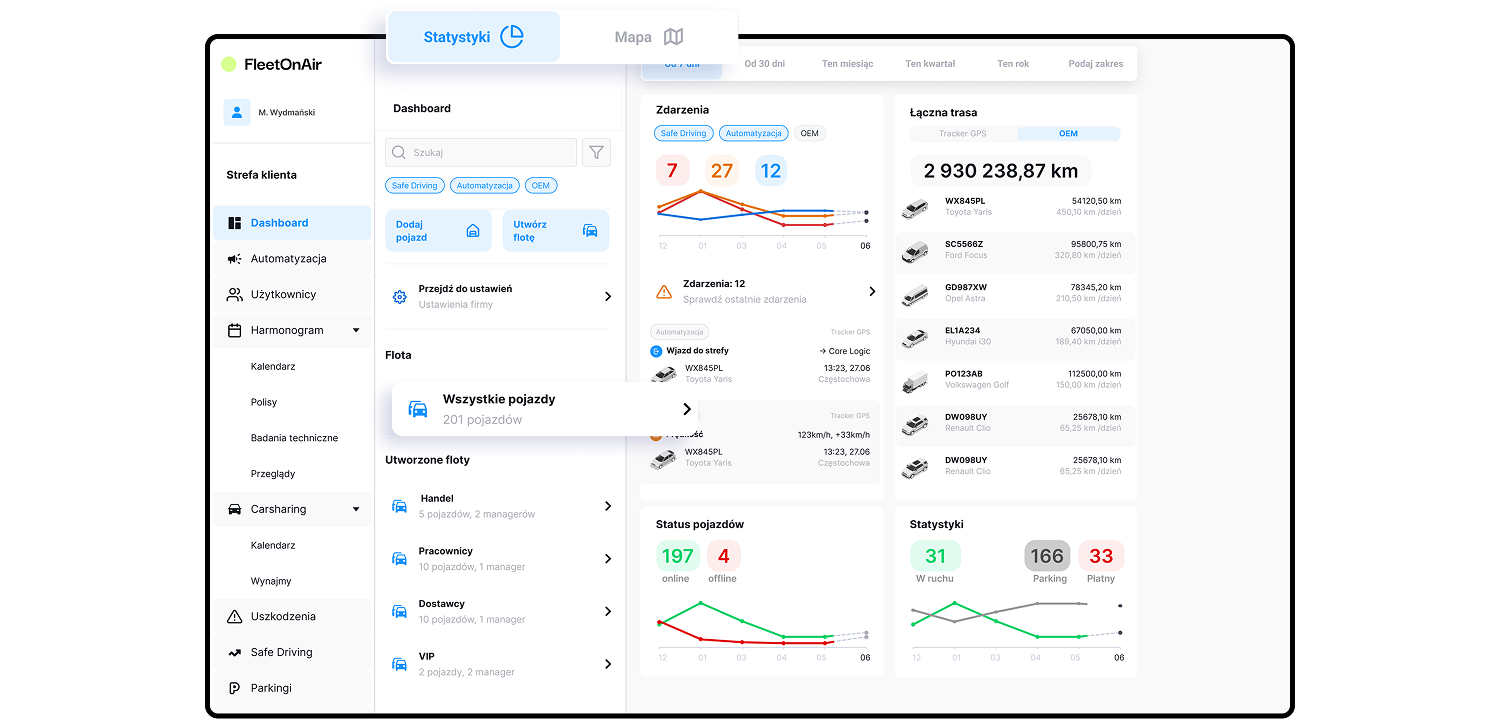This screenshot has width=1500, height=723.
Task: Click the settings gear icon
Action: pyautogui.click(x=399, y=297)
